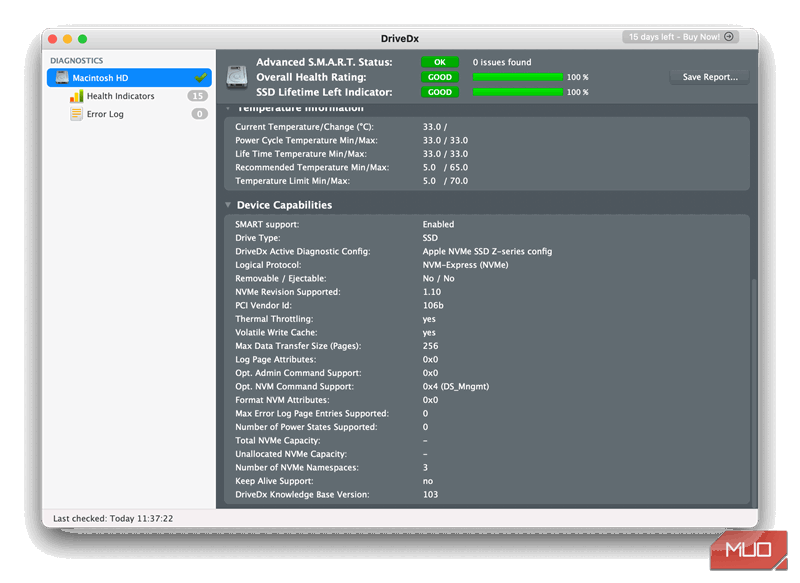Click the 'SMART support:' Enabled value
Image resolution: width=800 pixels, height=583 pixels.
pyautogui.click(x=438, y=224)
